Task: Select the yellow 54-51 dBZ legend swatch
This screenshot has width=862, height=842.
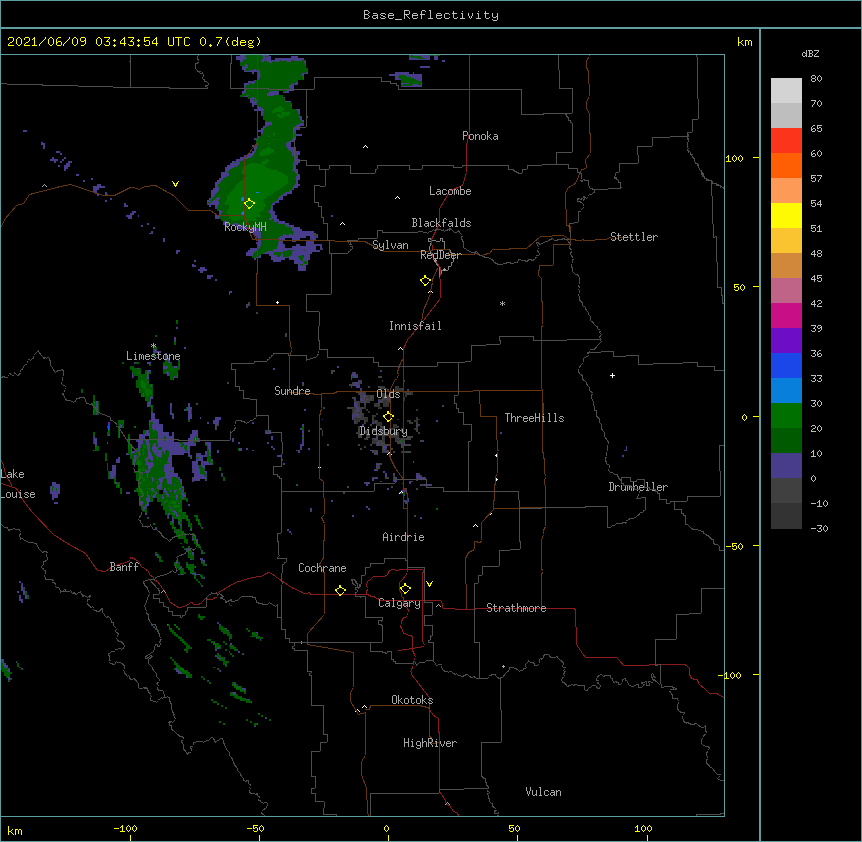Action: [x=786, y=215]
